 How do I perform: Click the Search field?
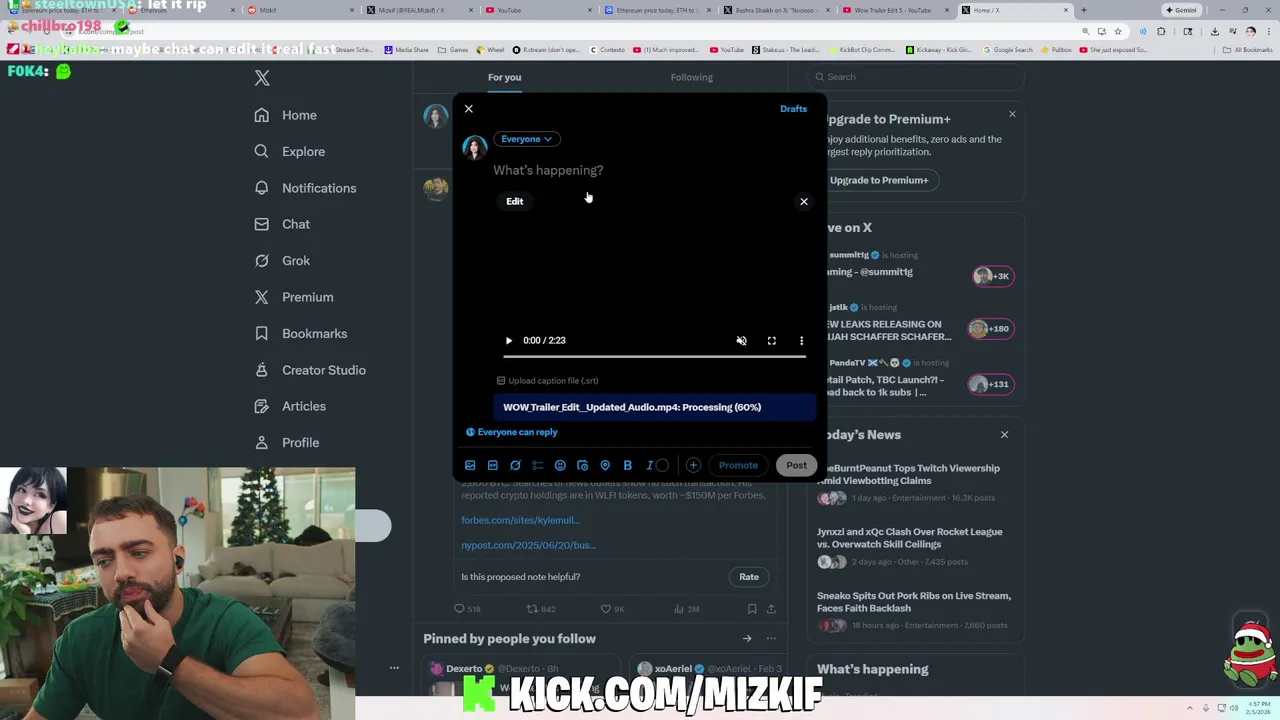coord(916,77)
